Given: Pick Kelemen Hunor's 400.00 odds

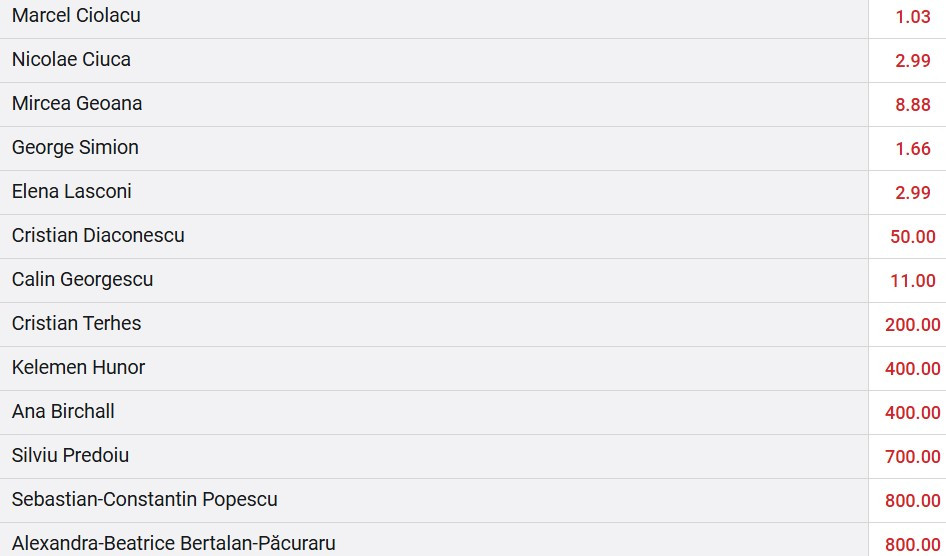Looking at the screenshot, I should click(x=912, y=369).
